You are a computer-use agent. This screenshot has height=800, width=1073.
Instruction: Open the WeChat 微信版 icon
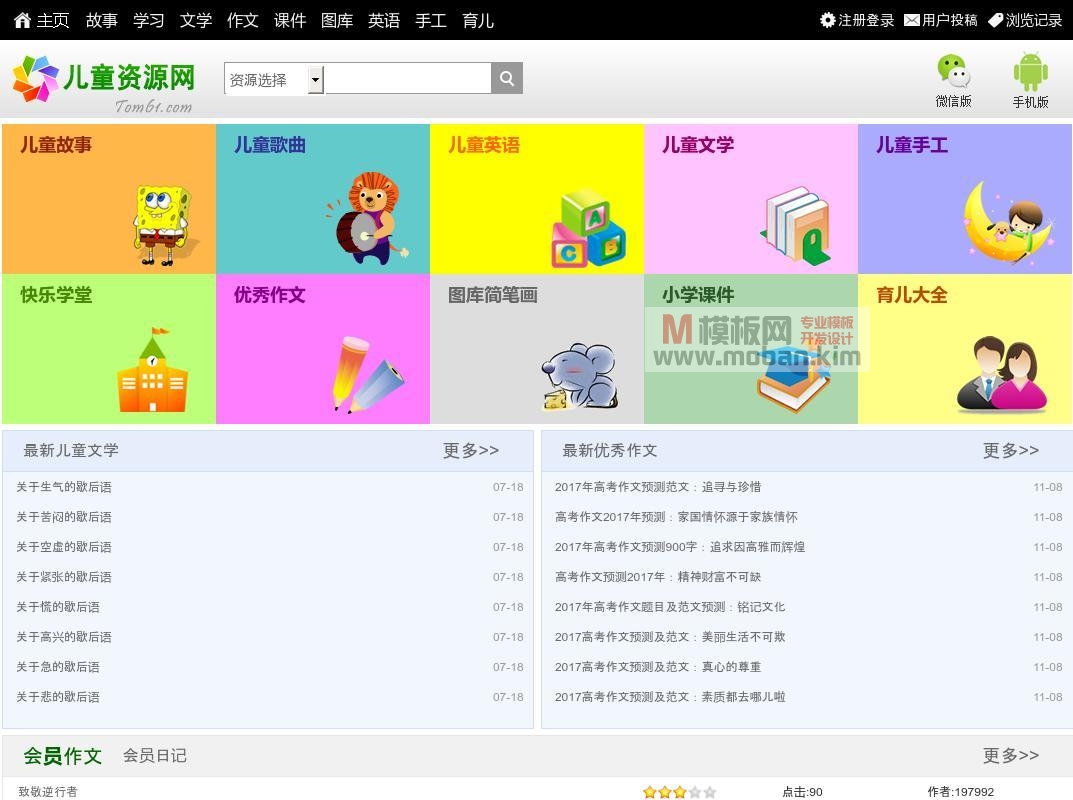click(953, 71)
